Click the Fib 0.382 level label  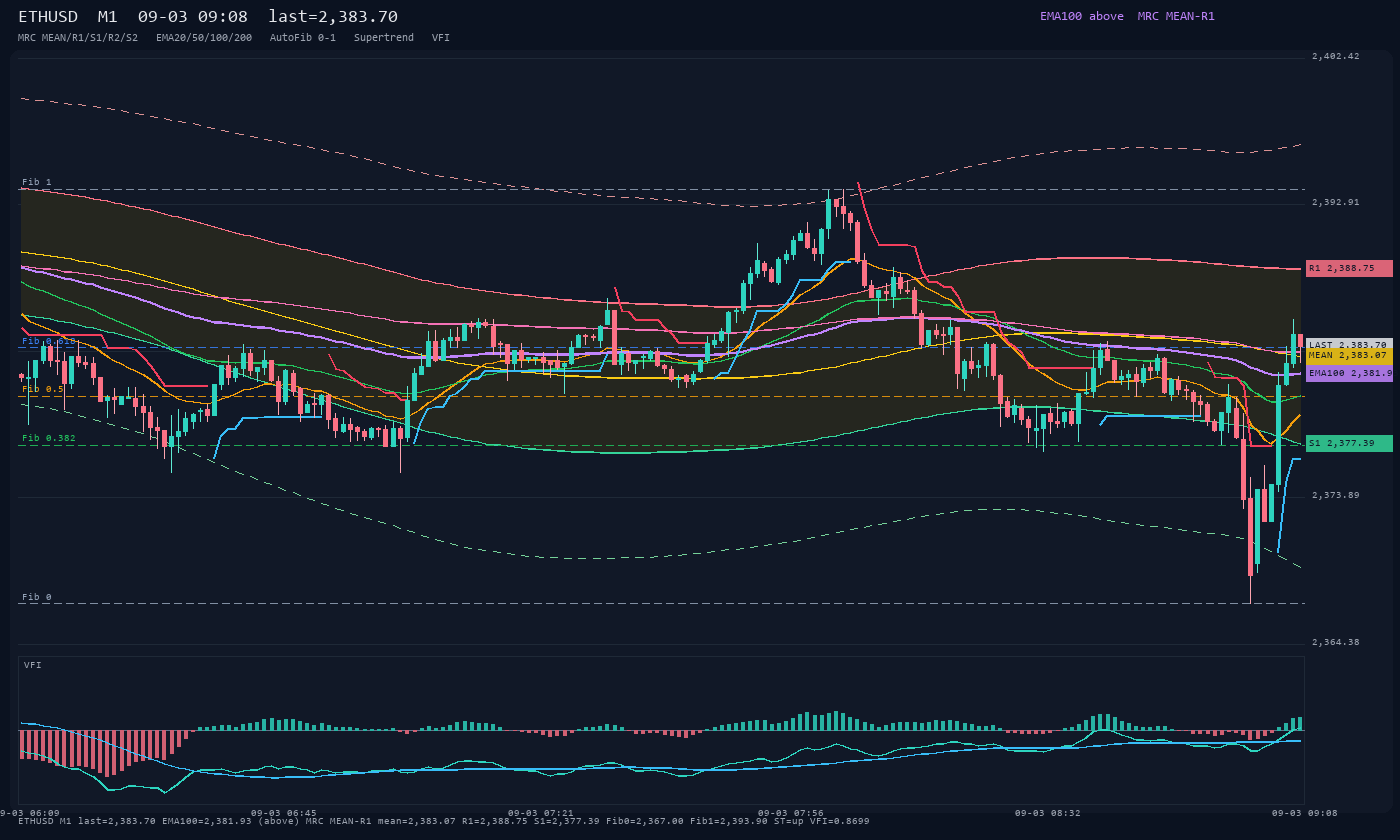(49, 438)
